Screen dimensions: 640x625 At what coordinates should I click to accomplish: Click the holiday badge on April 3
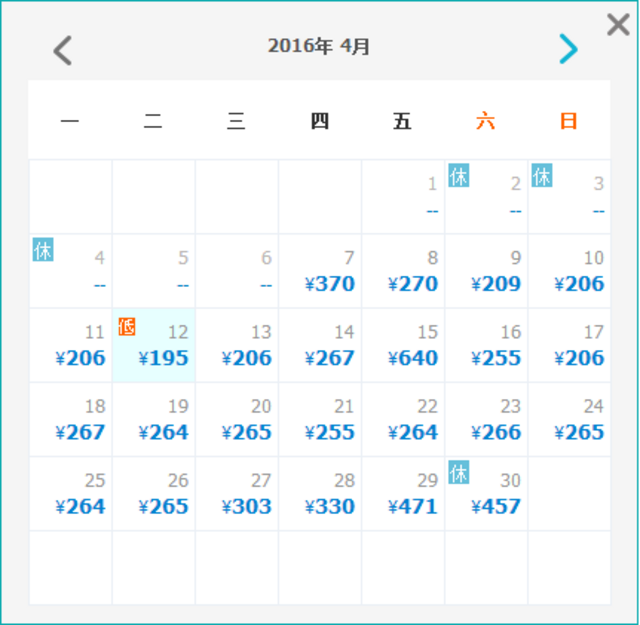(x=542, y=176)
